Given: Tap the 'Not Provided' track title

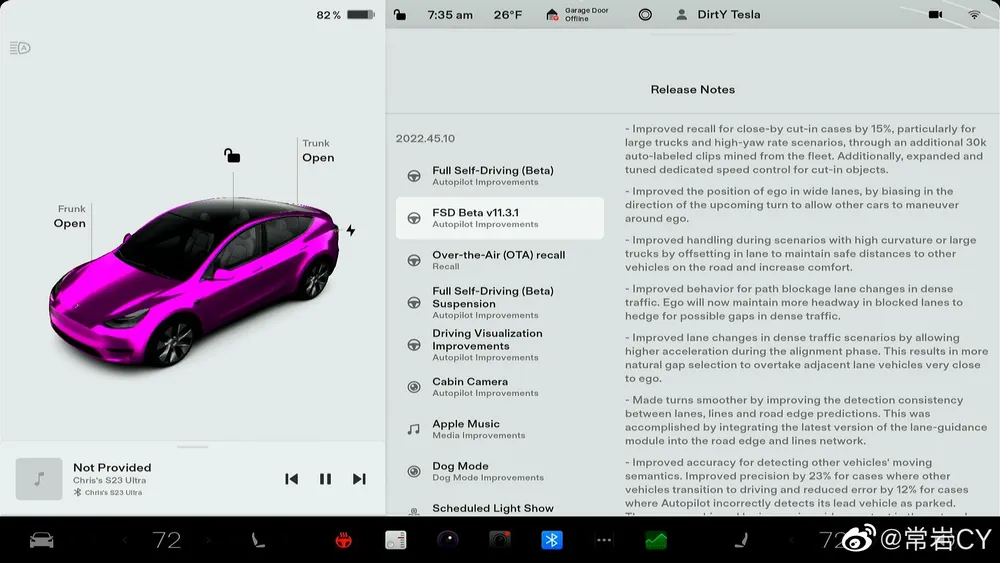Looking at the screenshot, I should (112, 467).
